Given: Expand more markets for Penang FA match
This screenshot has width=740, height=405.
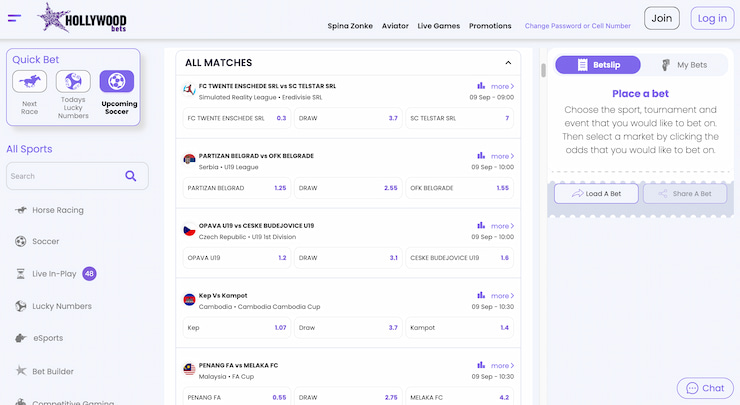Looking at the screenshot, I should (503, 366).
